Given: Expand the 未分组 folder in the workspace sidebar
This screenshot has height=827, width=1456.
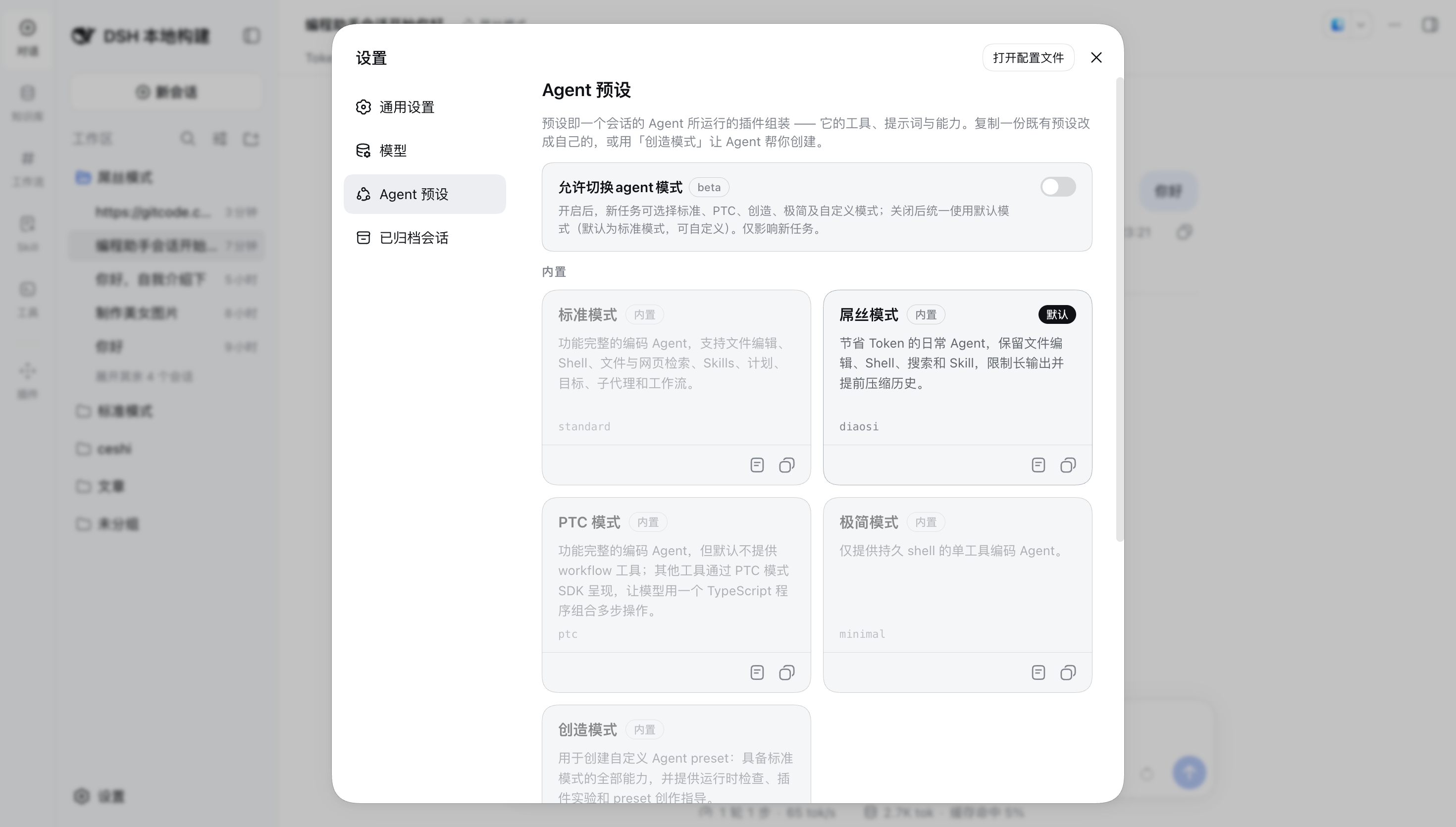Looking at the screenshot, I should tap(167, 524).
